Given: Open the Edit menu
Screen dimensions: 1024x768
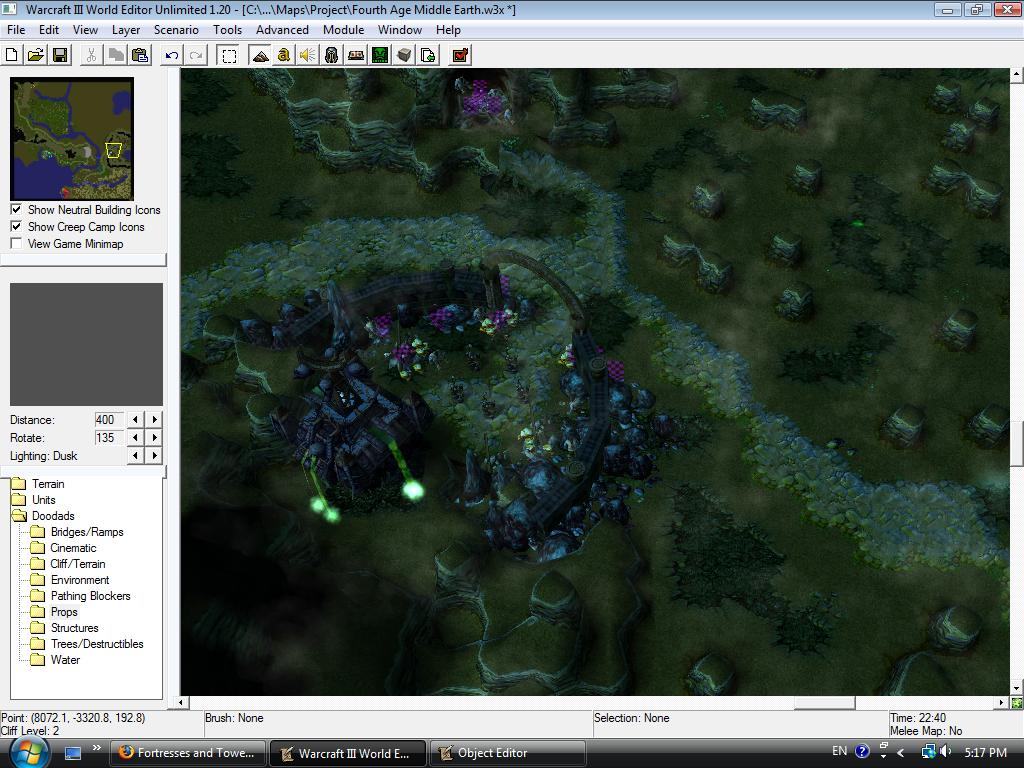Looking at the screenshot, I should pyautogui.click(x=49, y=29).
